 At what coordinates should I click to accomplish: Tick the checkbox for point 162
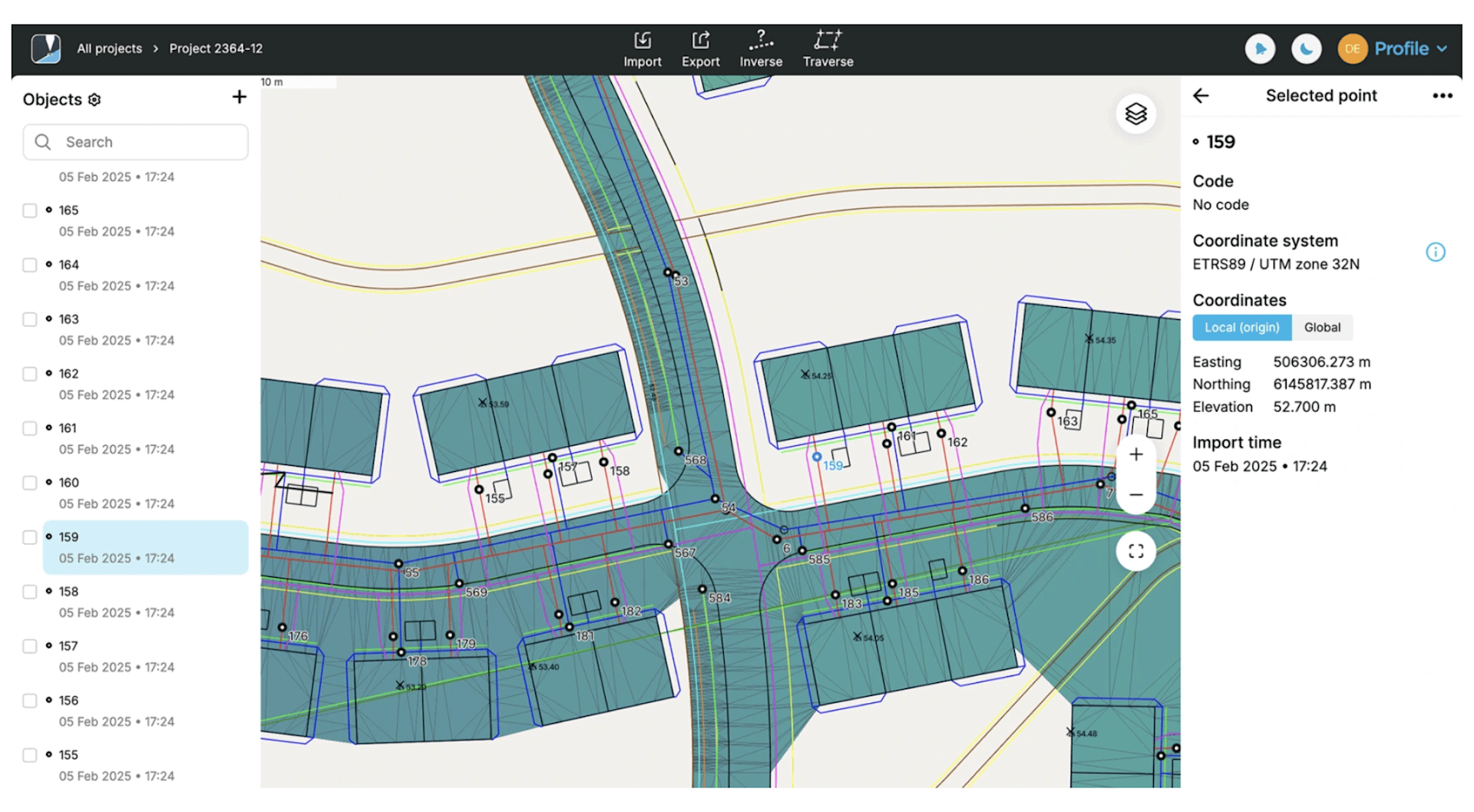point(30,375)
